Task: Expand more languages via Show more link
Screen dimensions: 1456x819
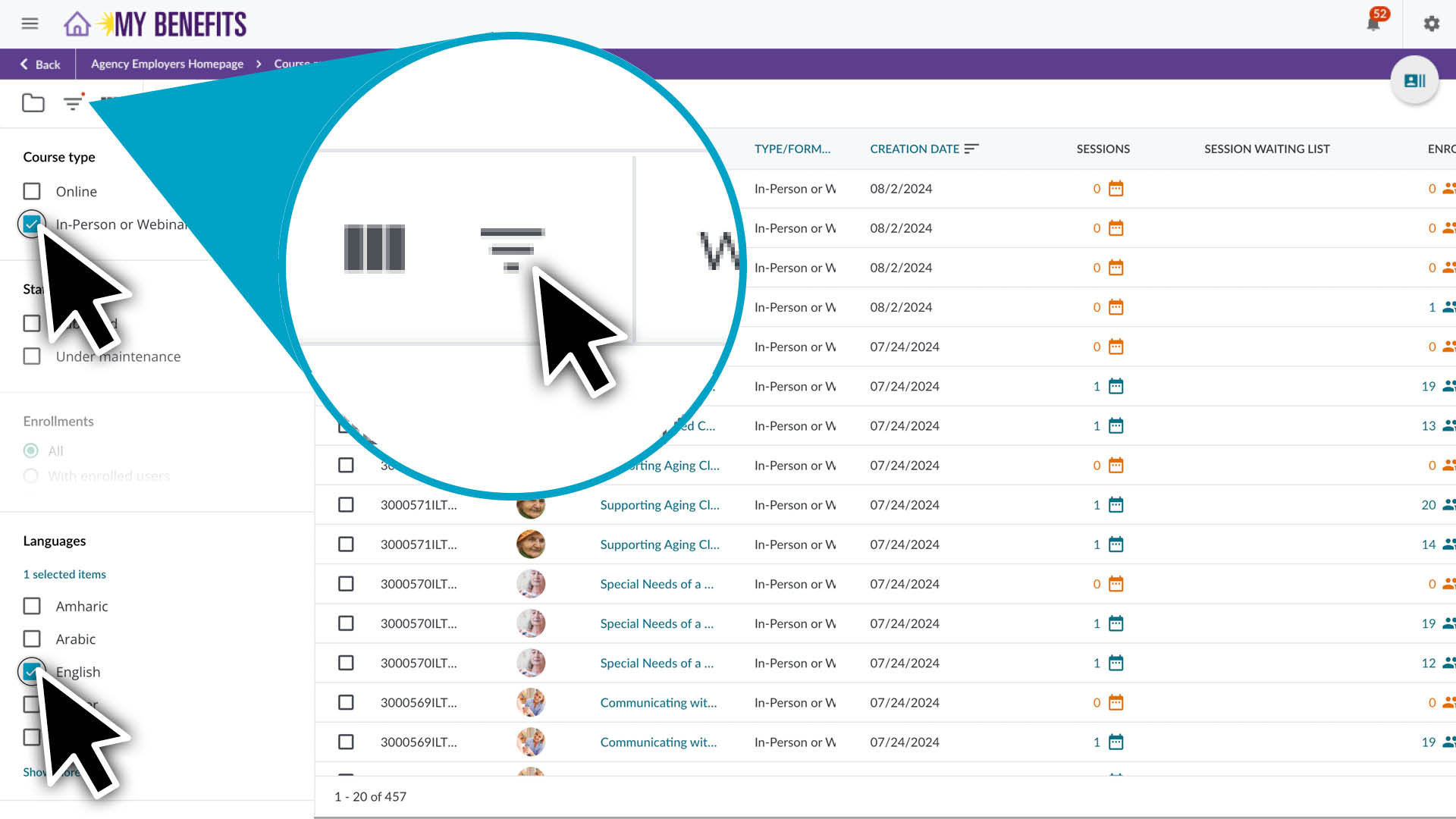Action: (x=50, y=772)
